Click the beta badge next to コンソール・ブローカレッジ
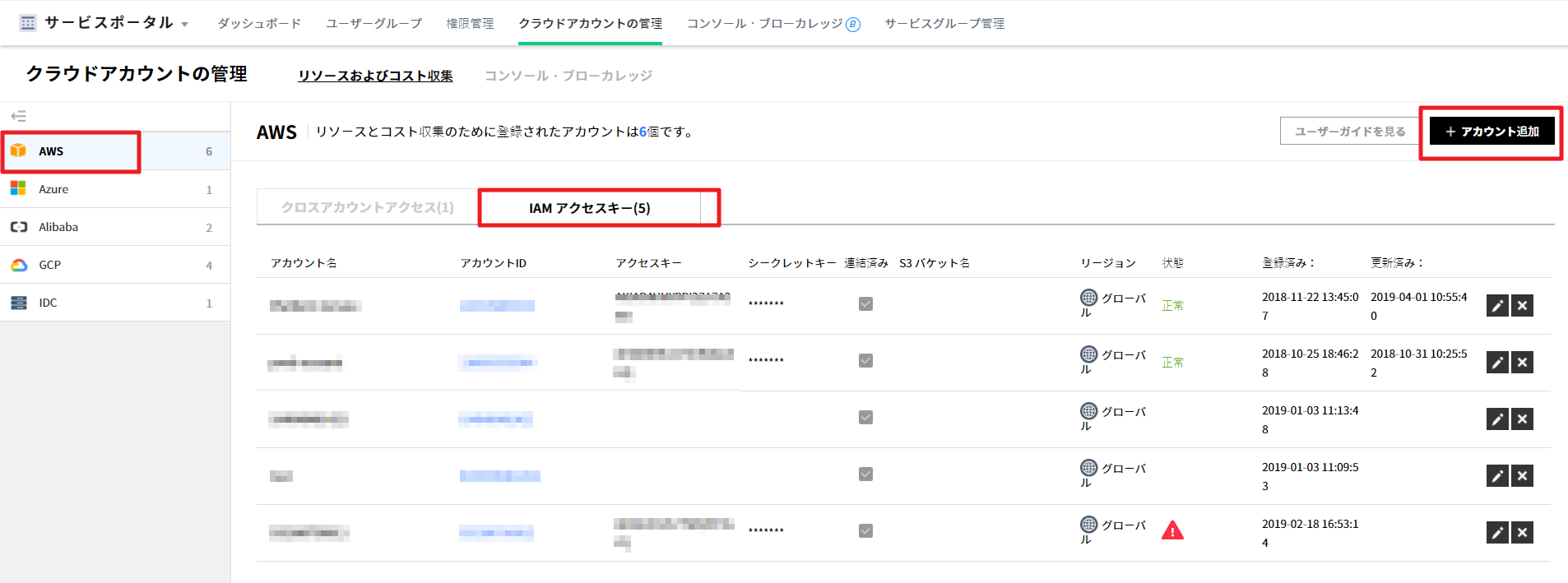Viewport: 1568px width, 583px height. [x=853, y=25]
